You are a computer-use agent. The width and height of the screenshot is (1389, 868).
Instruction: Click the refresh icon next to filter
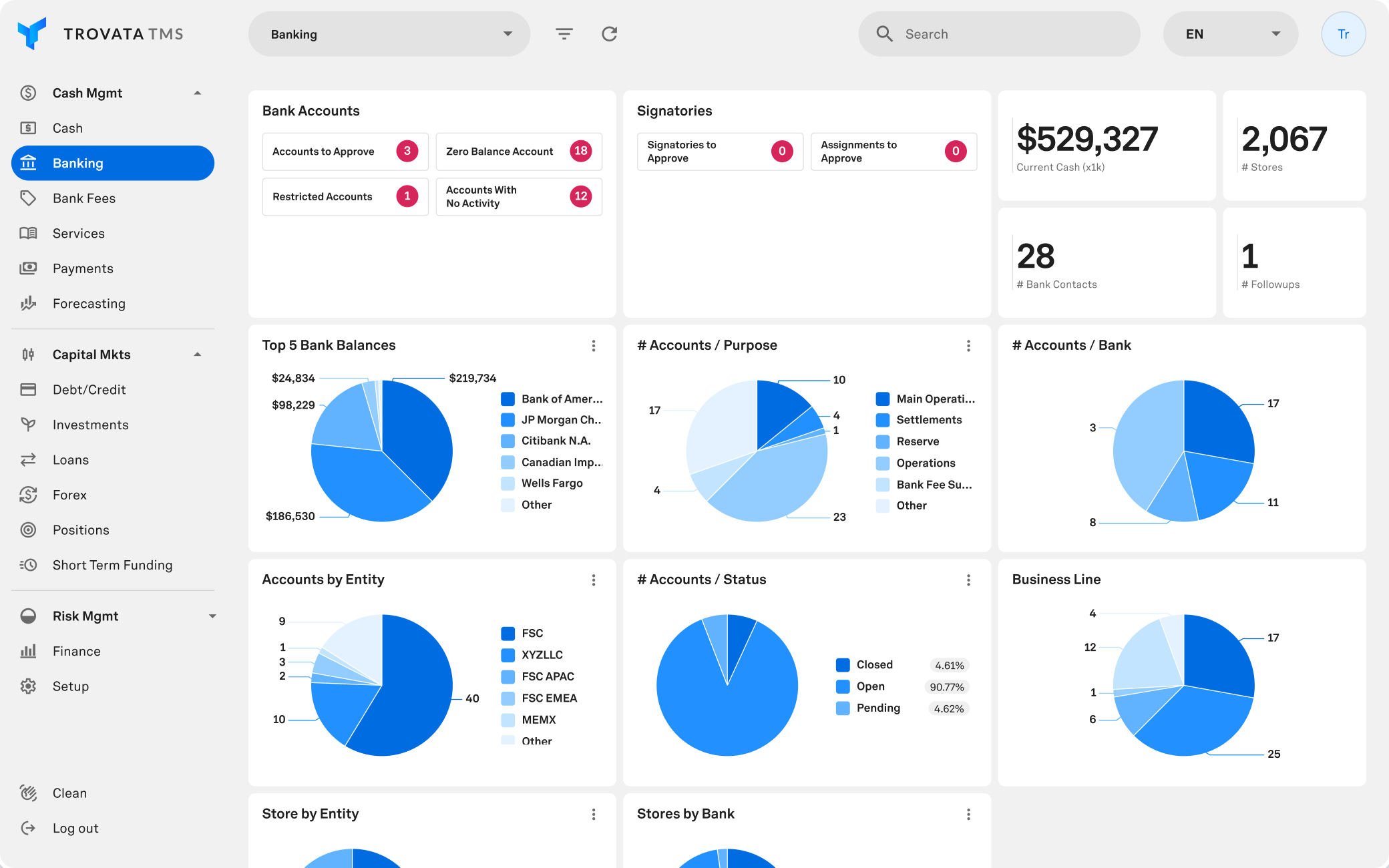609,34
